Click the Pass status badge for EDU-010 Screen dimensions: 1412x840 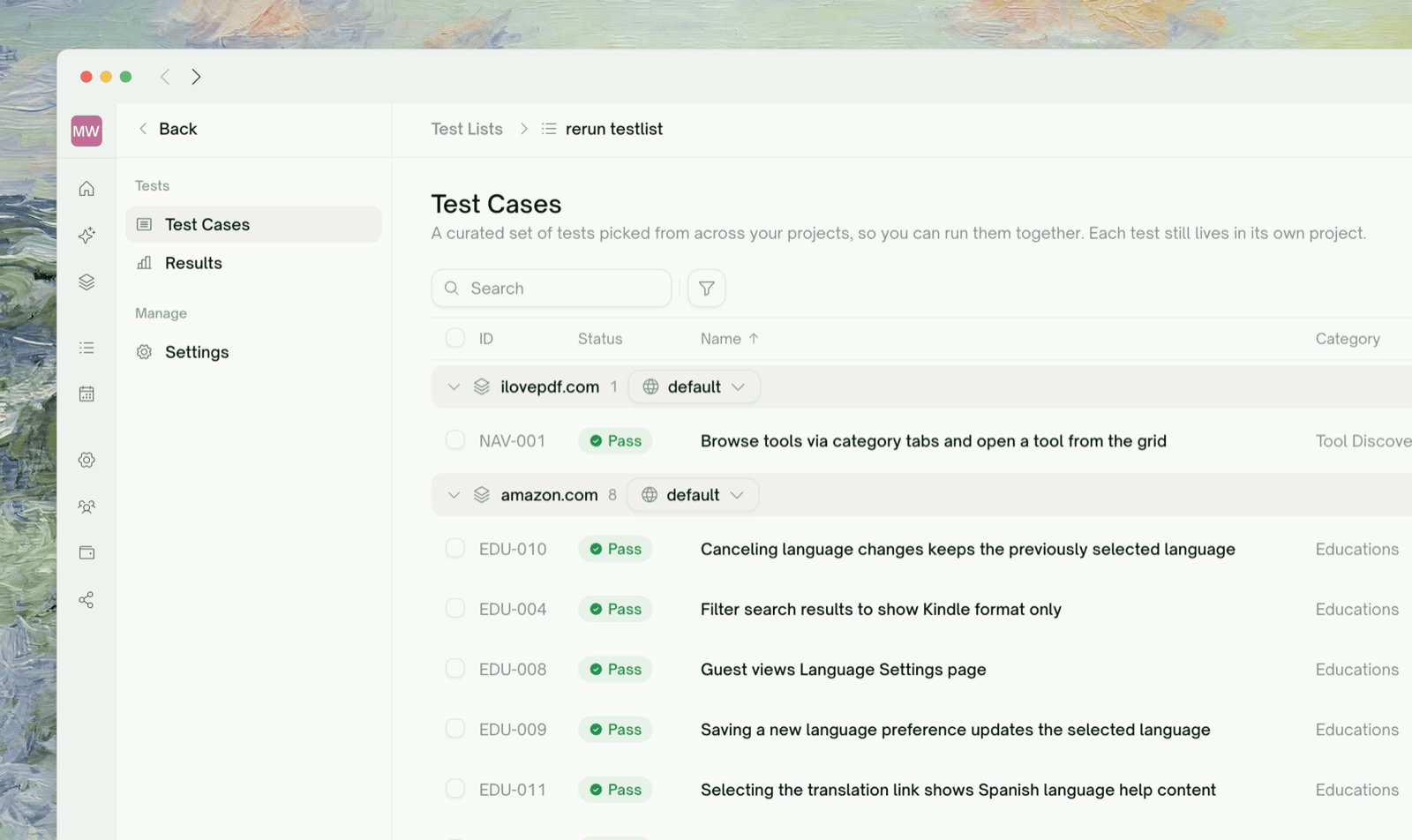[615, 549]
